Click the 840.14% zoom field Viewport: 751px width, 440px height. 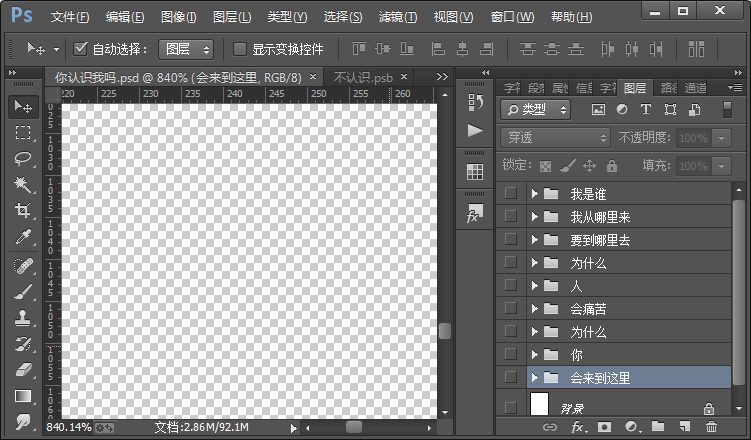pos(69,427)
